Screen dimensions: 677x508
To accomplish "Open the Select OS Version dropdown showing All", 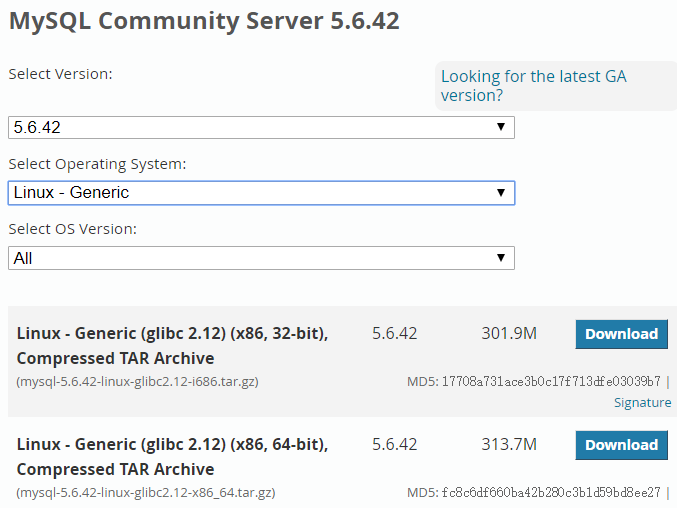I will click(x=261, y=258).
